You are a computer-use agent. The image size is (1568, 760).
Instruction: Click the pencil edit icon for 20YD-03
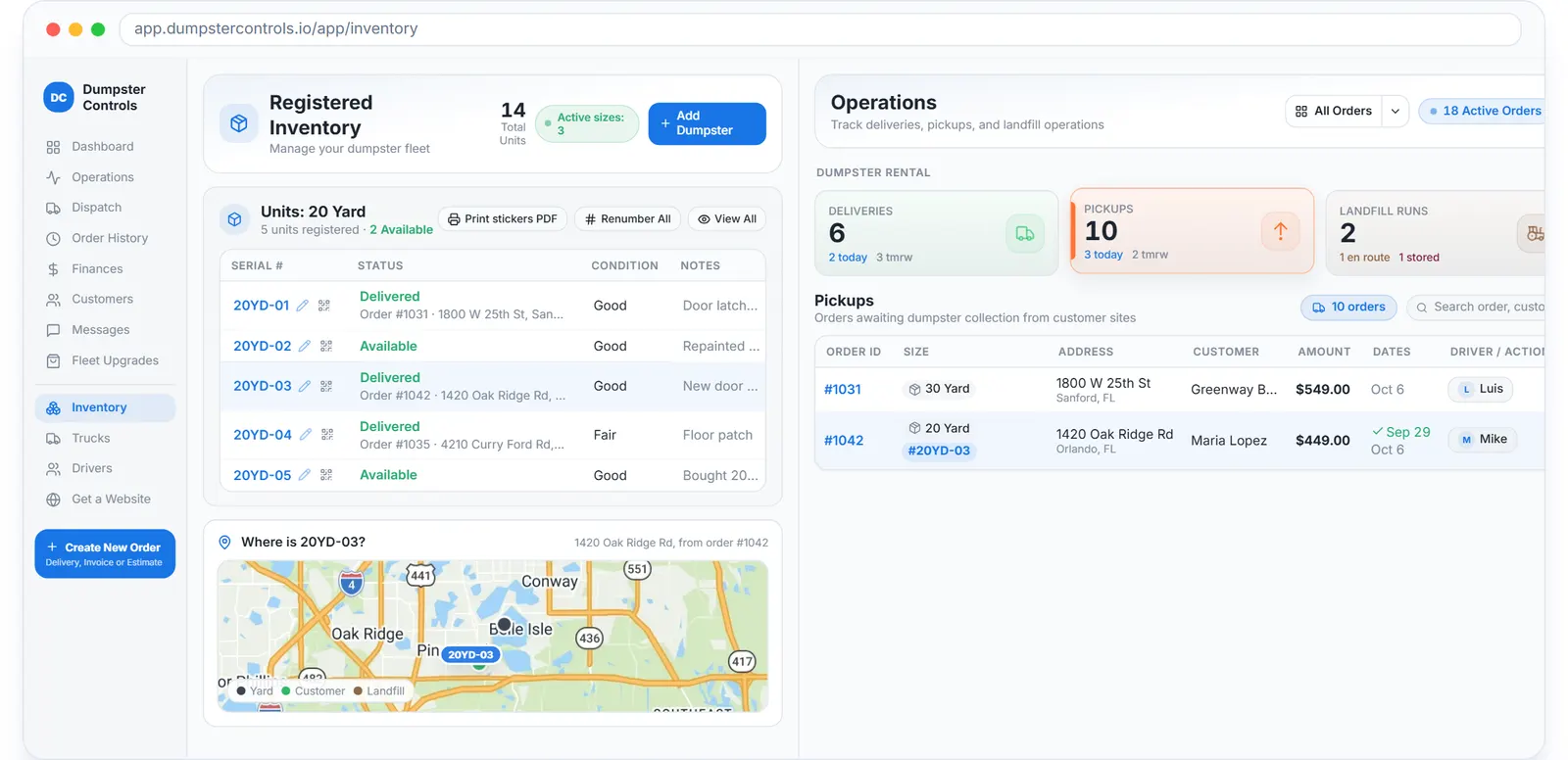coord(305,386)
